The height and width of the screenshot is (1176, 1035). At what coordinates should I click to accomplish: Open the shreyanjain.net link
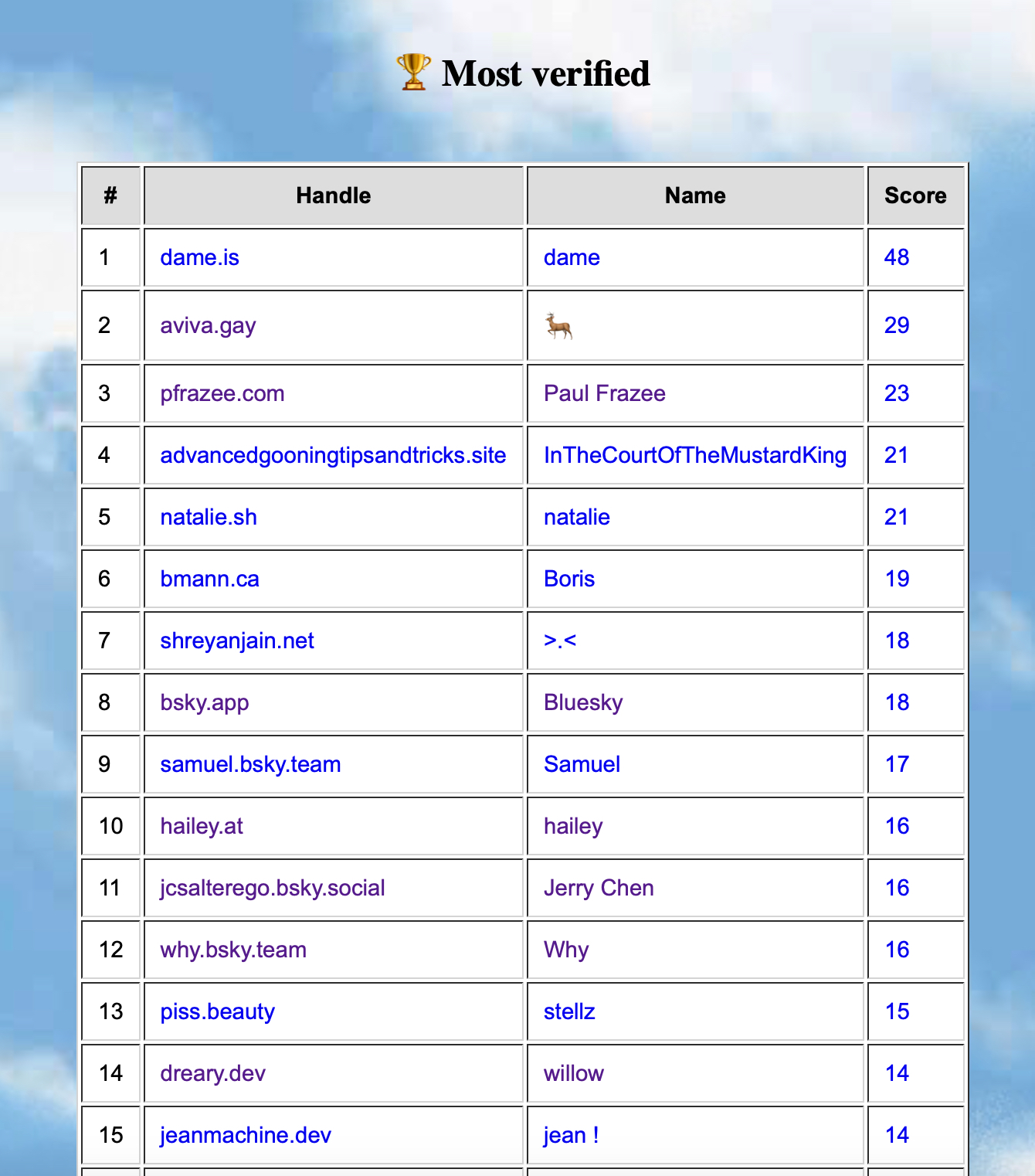tap(237, 641)
